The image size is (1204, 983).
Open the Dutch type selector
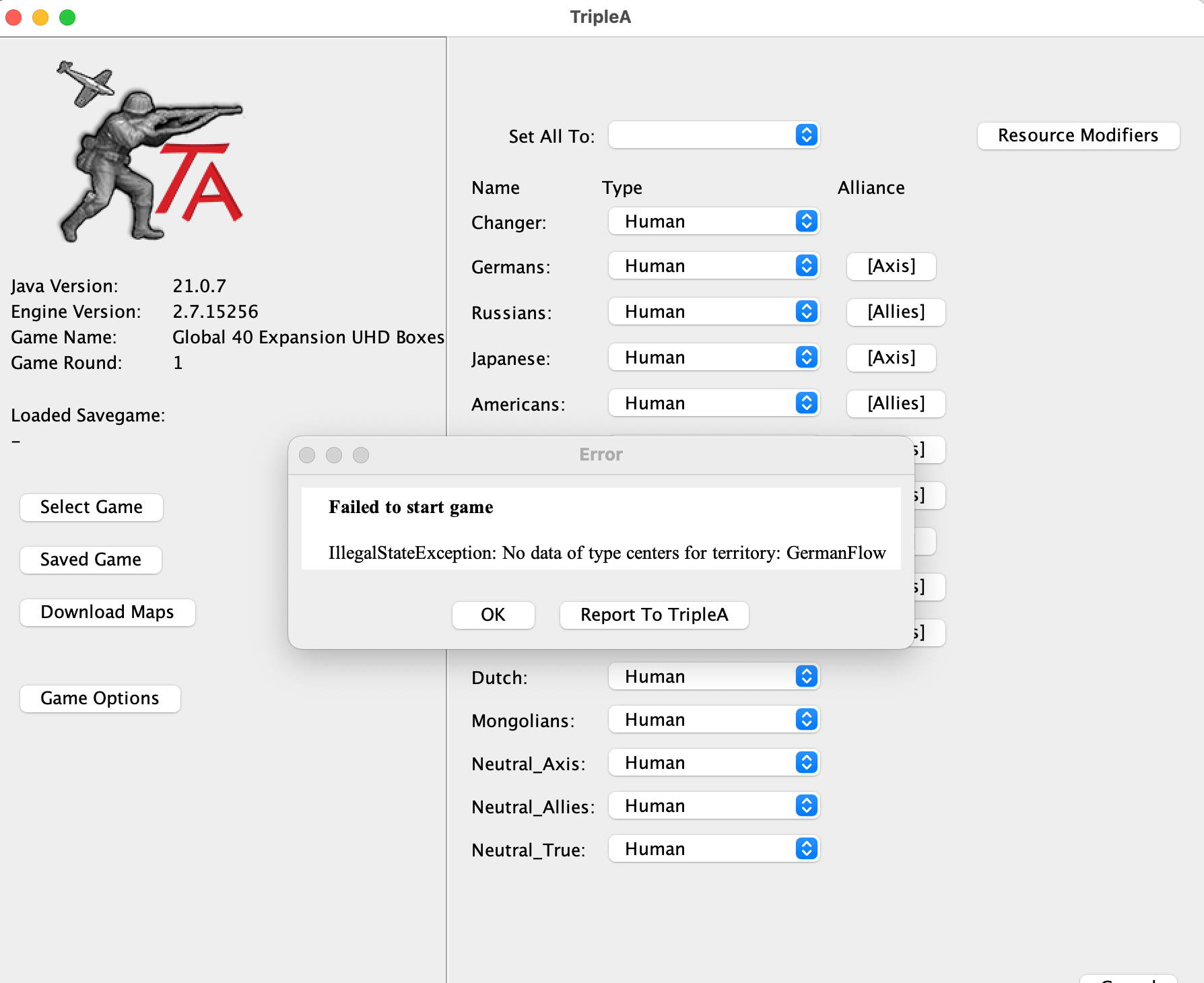(x=713, y=676)
